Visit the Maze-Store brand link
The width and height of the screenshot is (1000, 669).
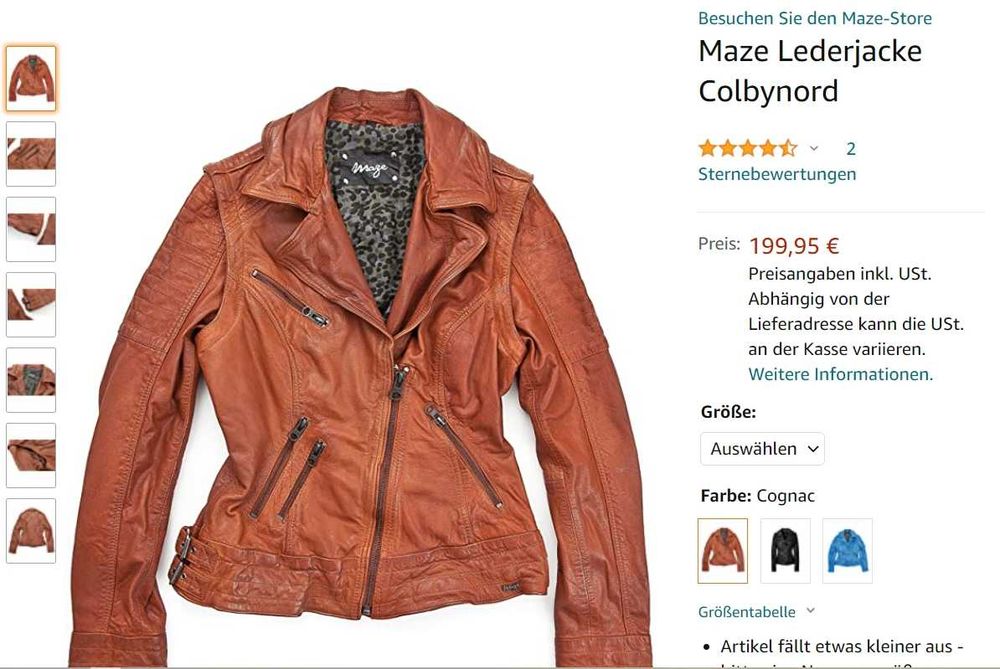click(x=814, y=18)
